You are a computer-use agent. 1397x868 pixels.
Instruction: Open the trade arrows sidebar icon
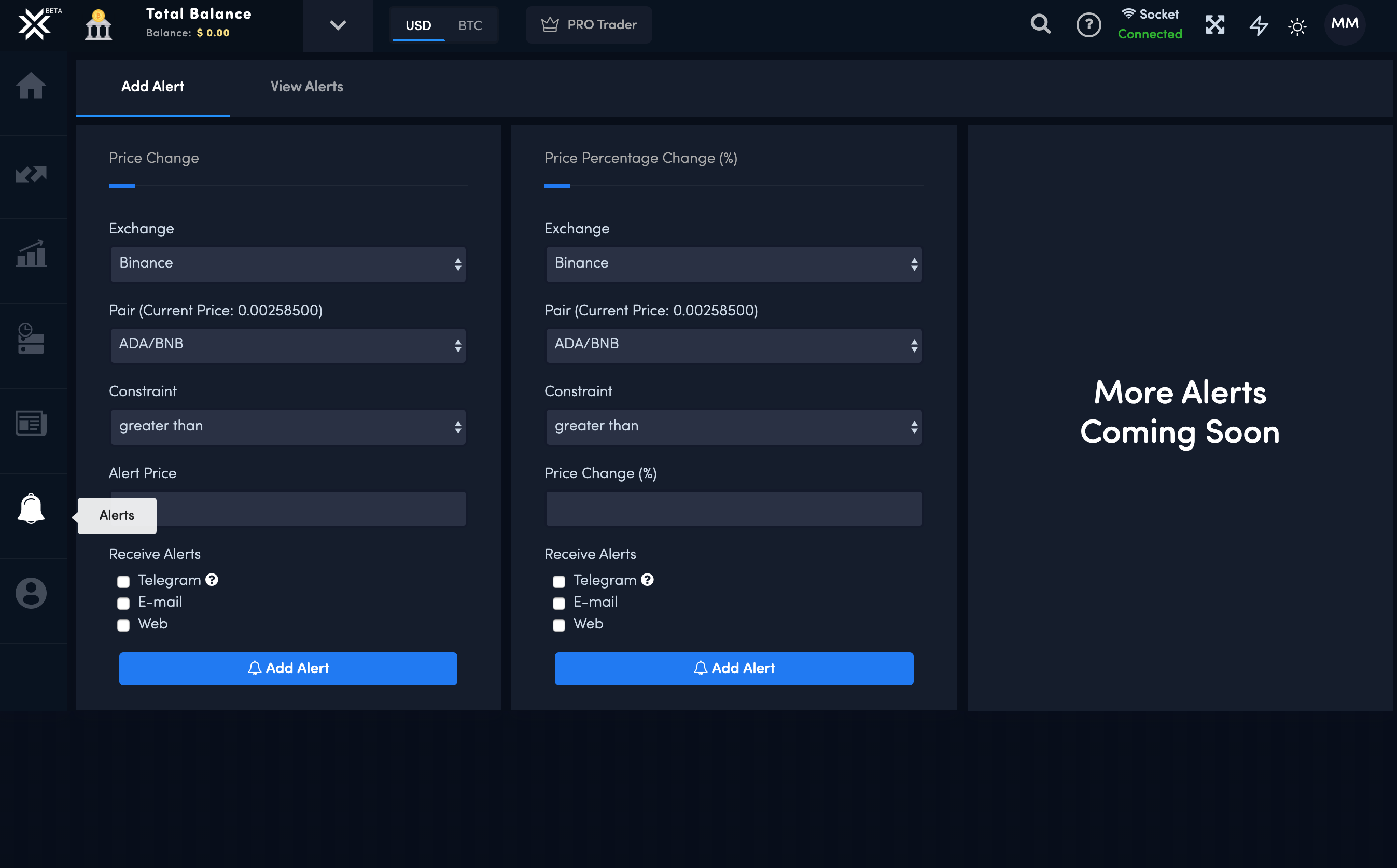31,174
